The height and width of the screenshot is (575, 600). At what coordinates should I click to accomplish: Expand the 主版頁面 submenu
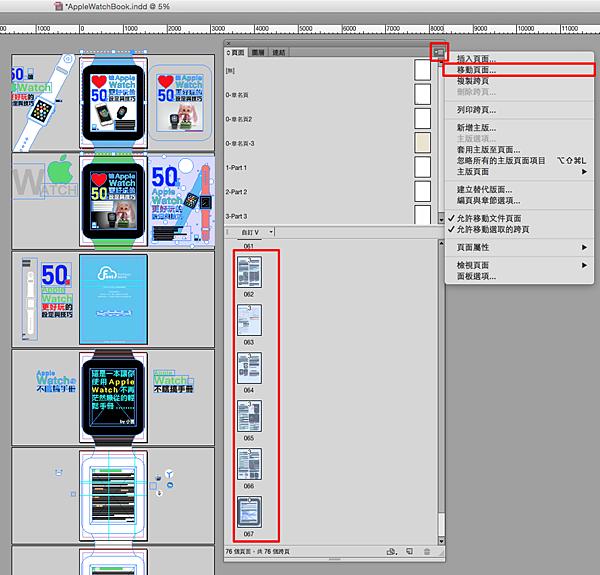pos(519,172)
